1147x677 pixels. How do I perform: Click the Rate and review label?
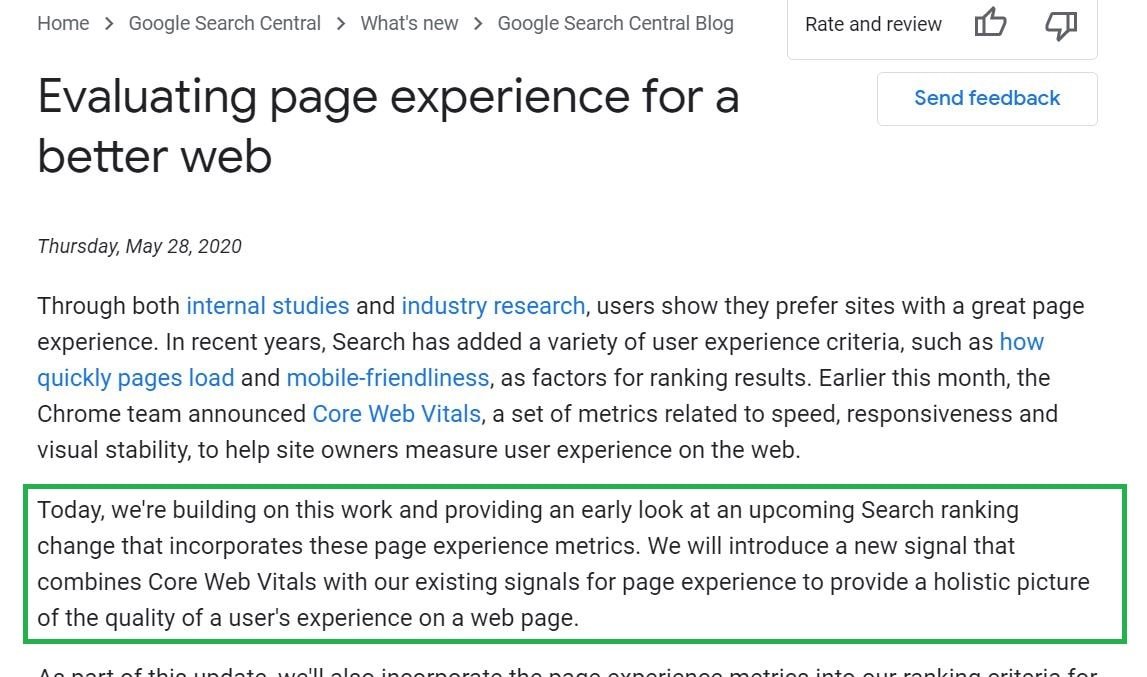click(873, 24)
